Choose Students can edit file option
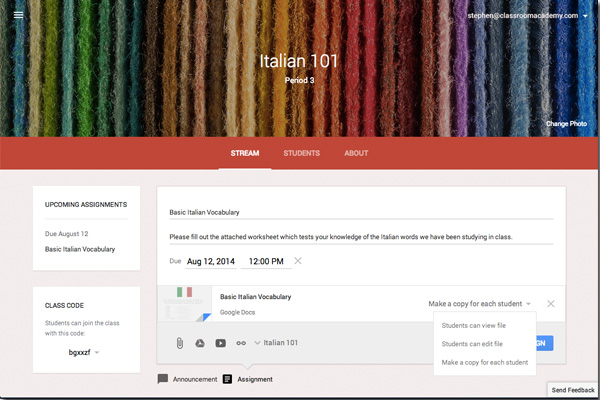The height and width of the screenshot is (400, 600). [471, 344]
